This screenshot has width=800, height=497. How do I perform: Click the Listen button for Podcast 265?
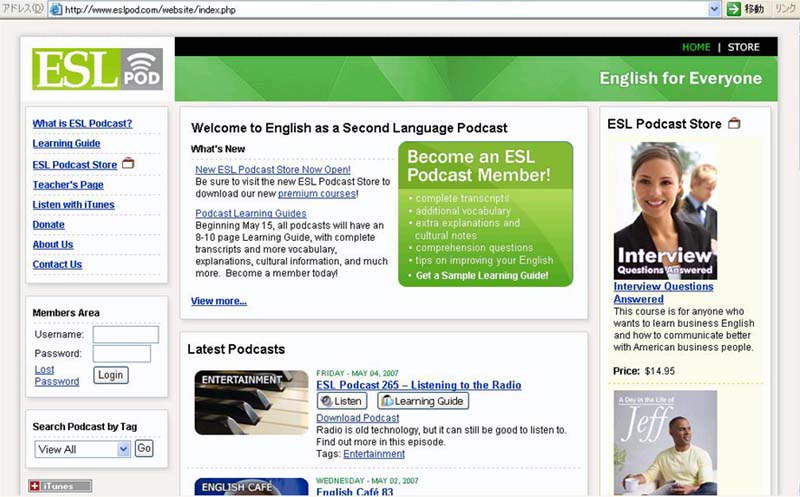342,401
